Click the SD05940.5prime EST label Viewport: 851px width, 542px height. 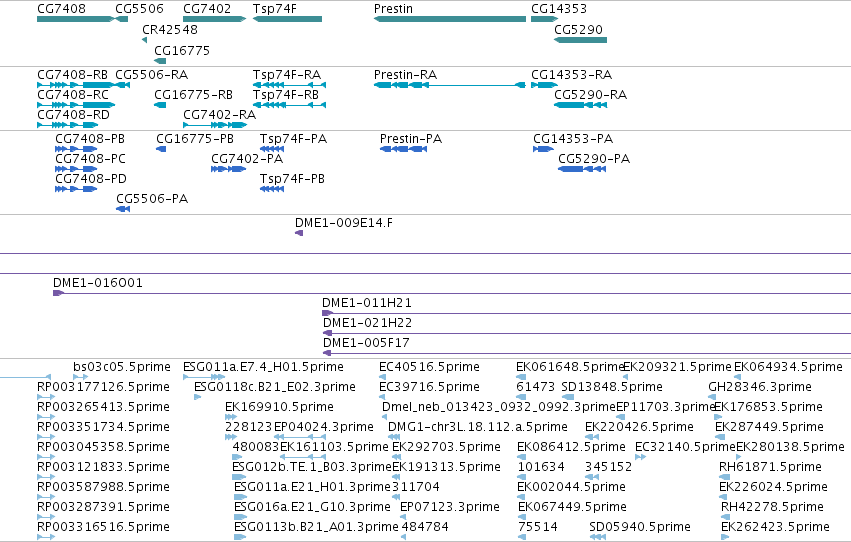640,527
